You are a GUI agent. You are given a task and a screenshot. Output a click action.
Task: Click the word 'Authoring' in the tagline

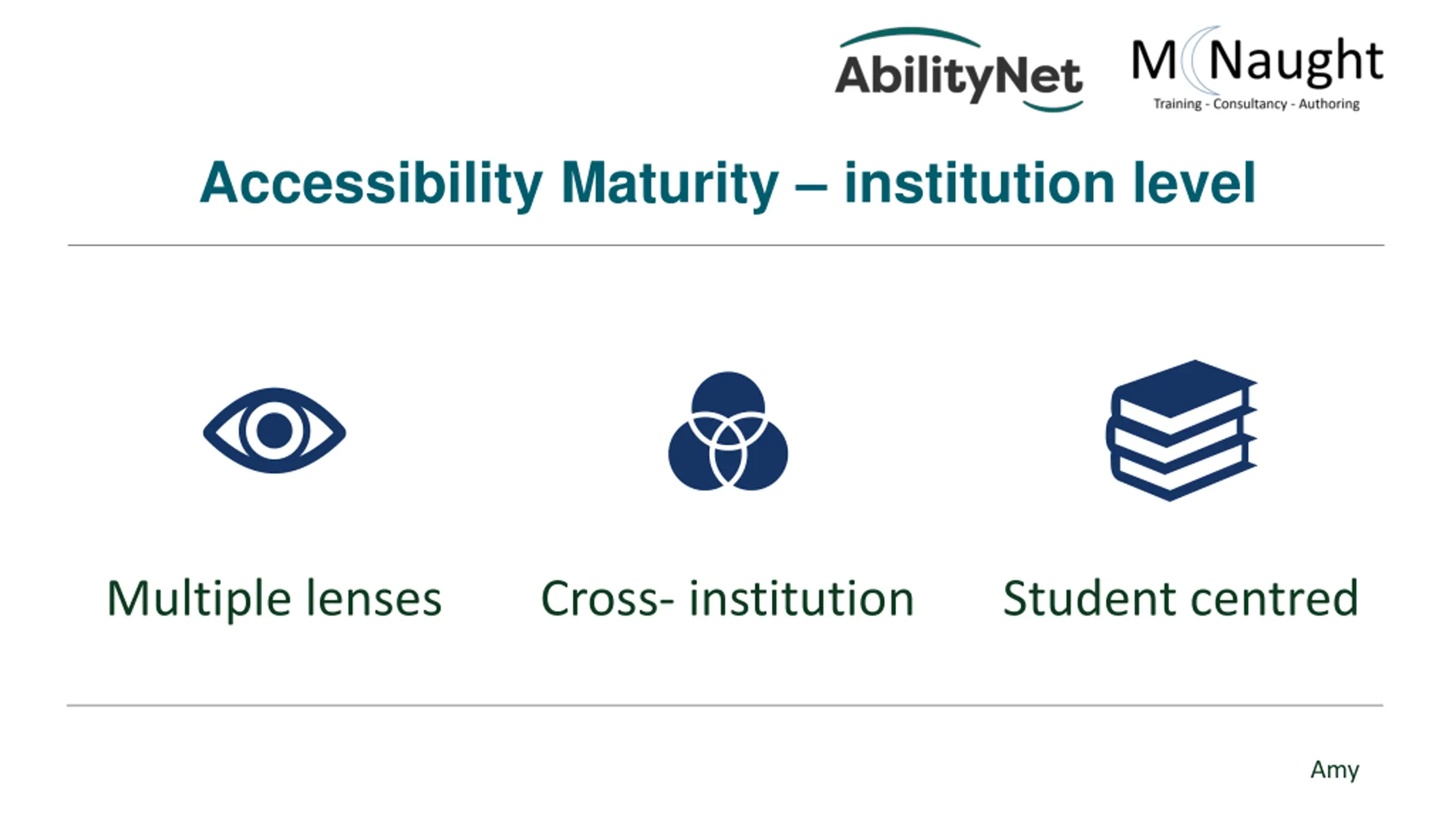[1329, 104]
